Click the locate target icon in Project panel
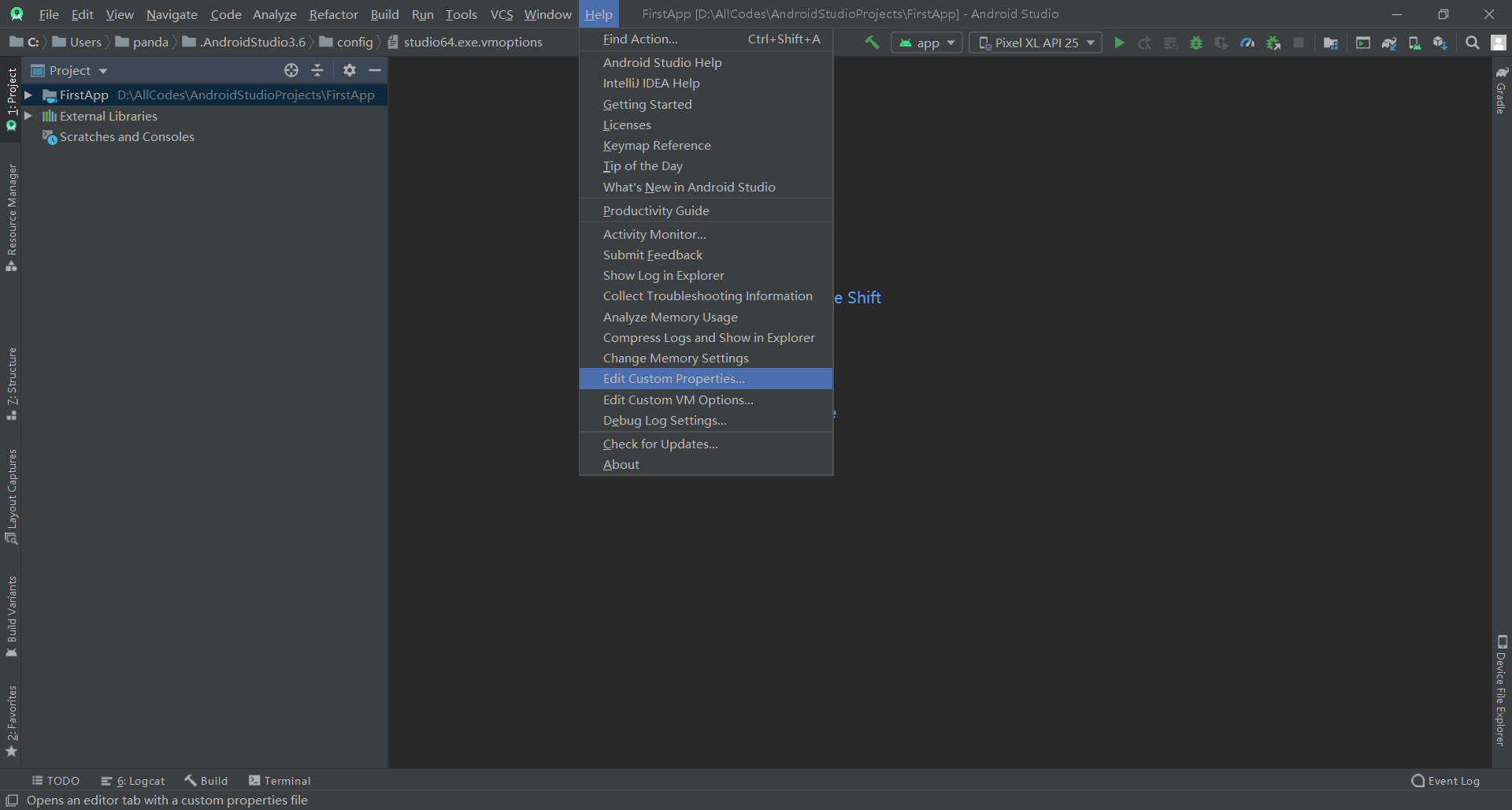Viewport: 1512px width, 810px height. 291,70
